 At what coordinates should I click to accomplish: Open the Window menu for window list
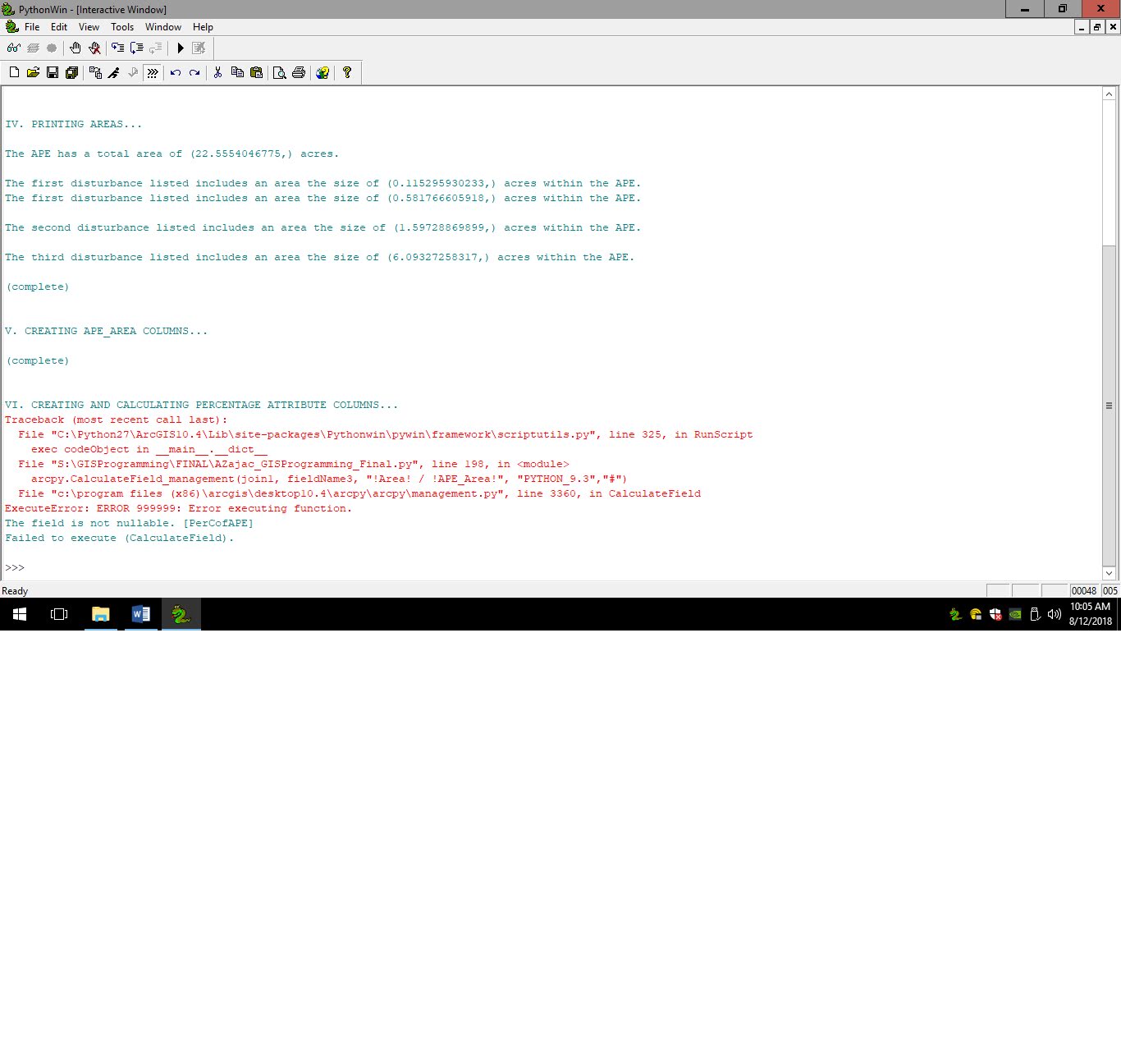pos(162,27)
